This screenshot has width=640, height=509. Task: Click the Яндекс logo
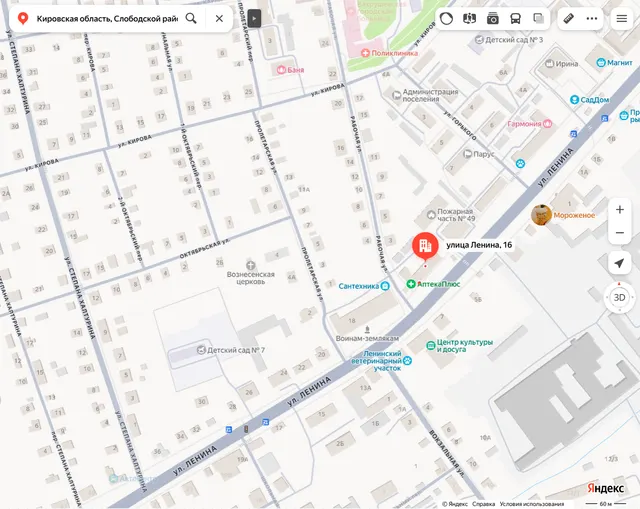[x=606, y=488]
